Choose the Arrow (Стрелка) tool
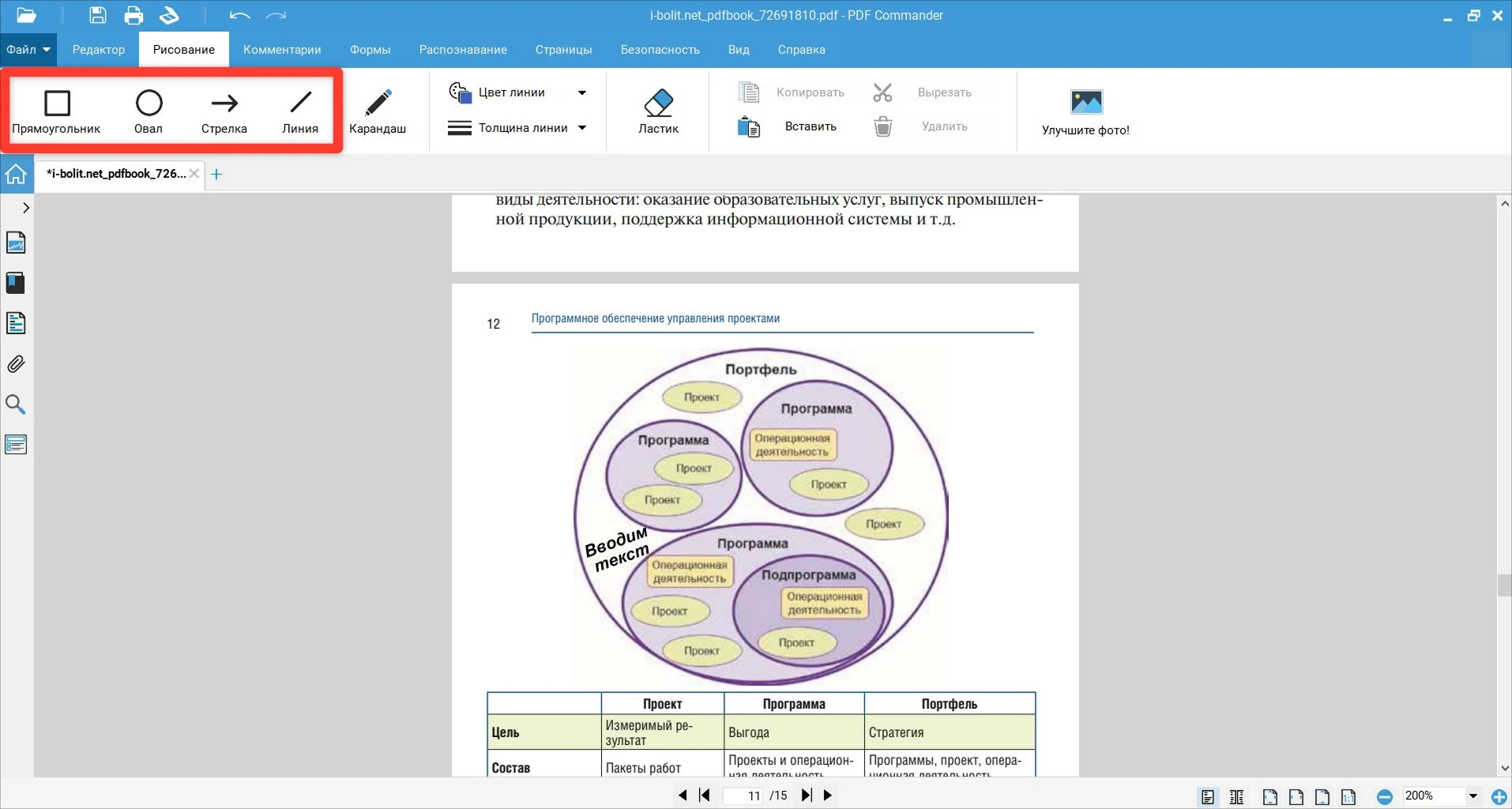The height and width of the screenshot is (809, 1512). click(x=224, y=111)
